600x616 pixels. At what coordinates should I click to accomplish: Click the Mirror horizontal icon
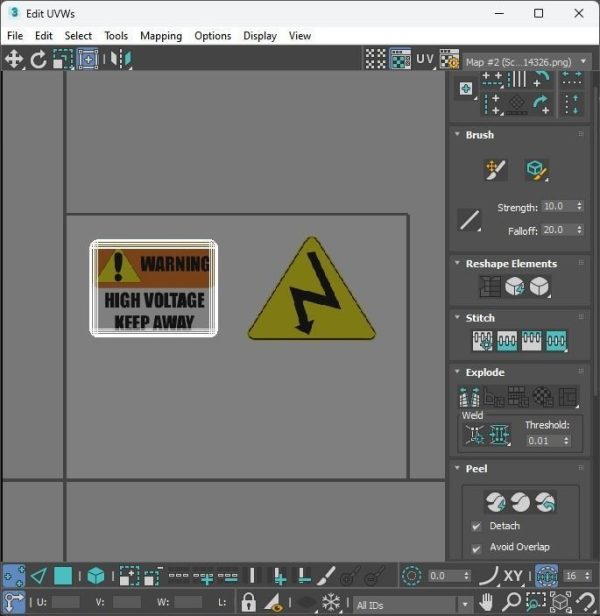(x=121, y=59)
